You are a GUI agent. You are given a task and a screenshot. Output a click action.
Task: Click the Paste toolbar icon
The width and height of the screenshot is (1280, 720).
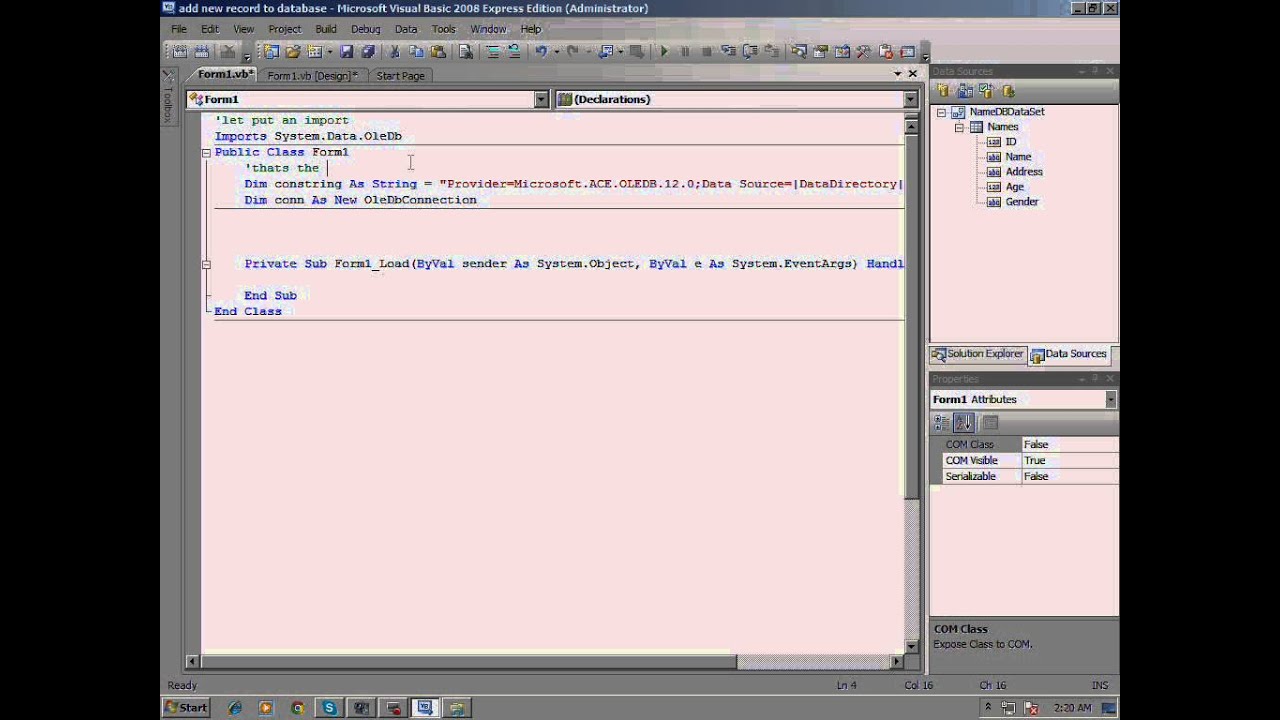click(x=438, y=51)
